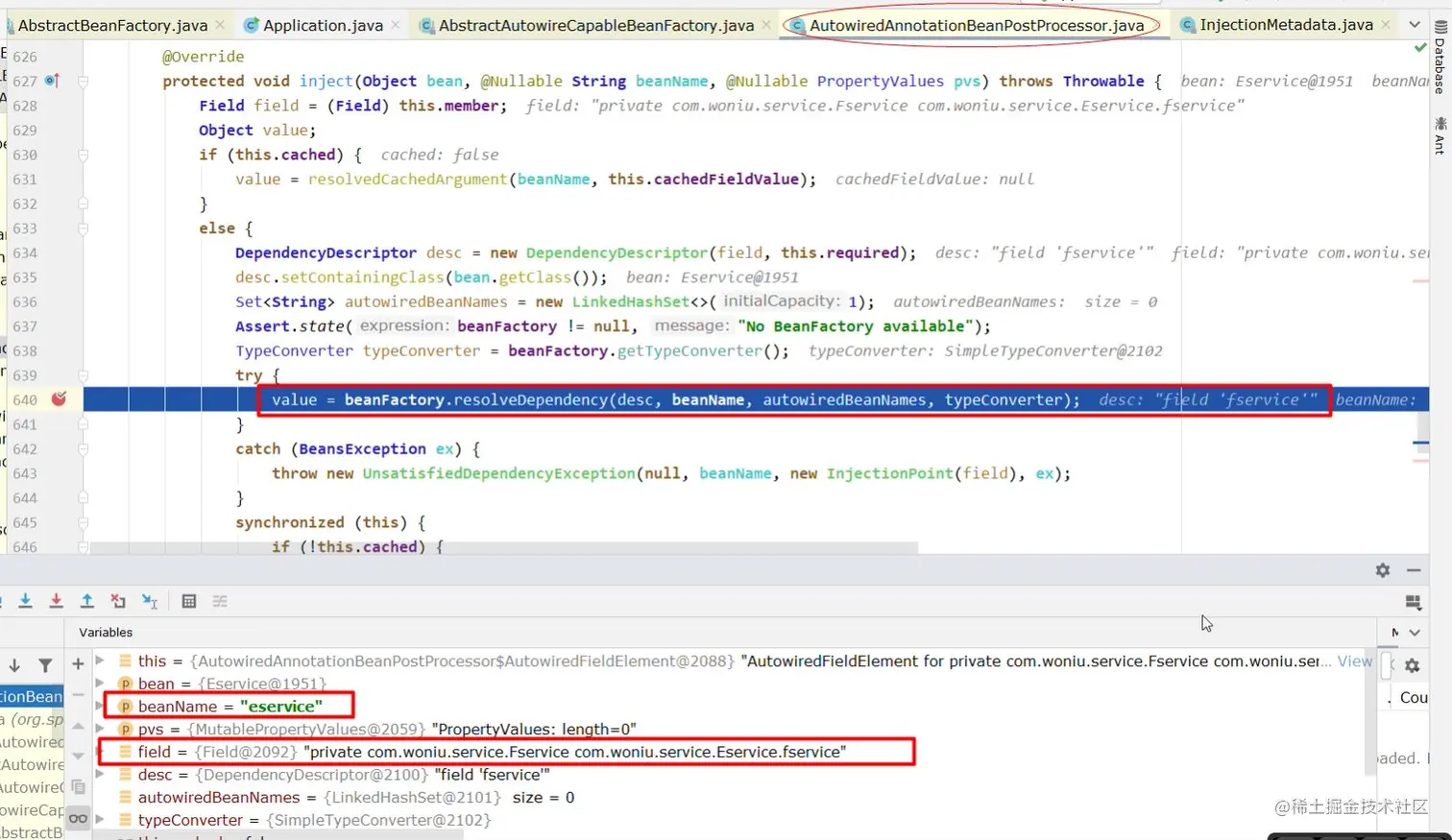Expand the 'typeConverter' variable node
Image resolution: width=1452 pixels, height=840 pixels.
(100, 820)
